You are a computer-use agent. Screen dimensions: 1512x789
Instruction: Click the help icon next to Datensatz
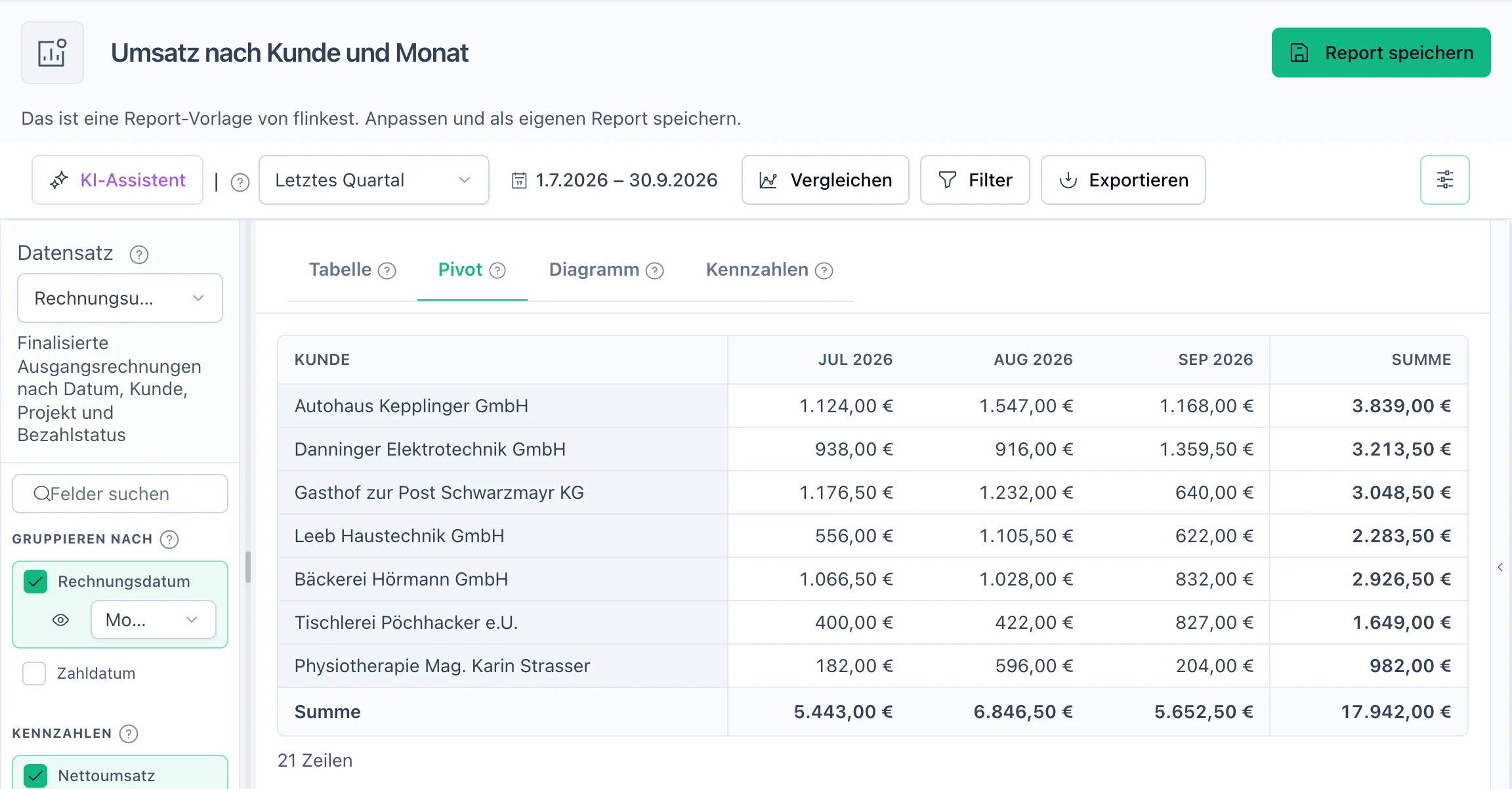139,254
